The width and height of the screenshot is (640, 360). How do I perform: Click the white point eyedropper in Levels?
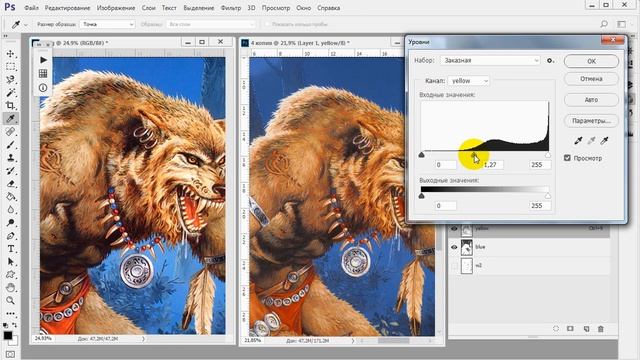point(604,141)
